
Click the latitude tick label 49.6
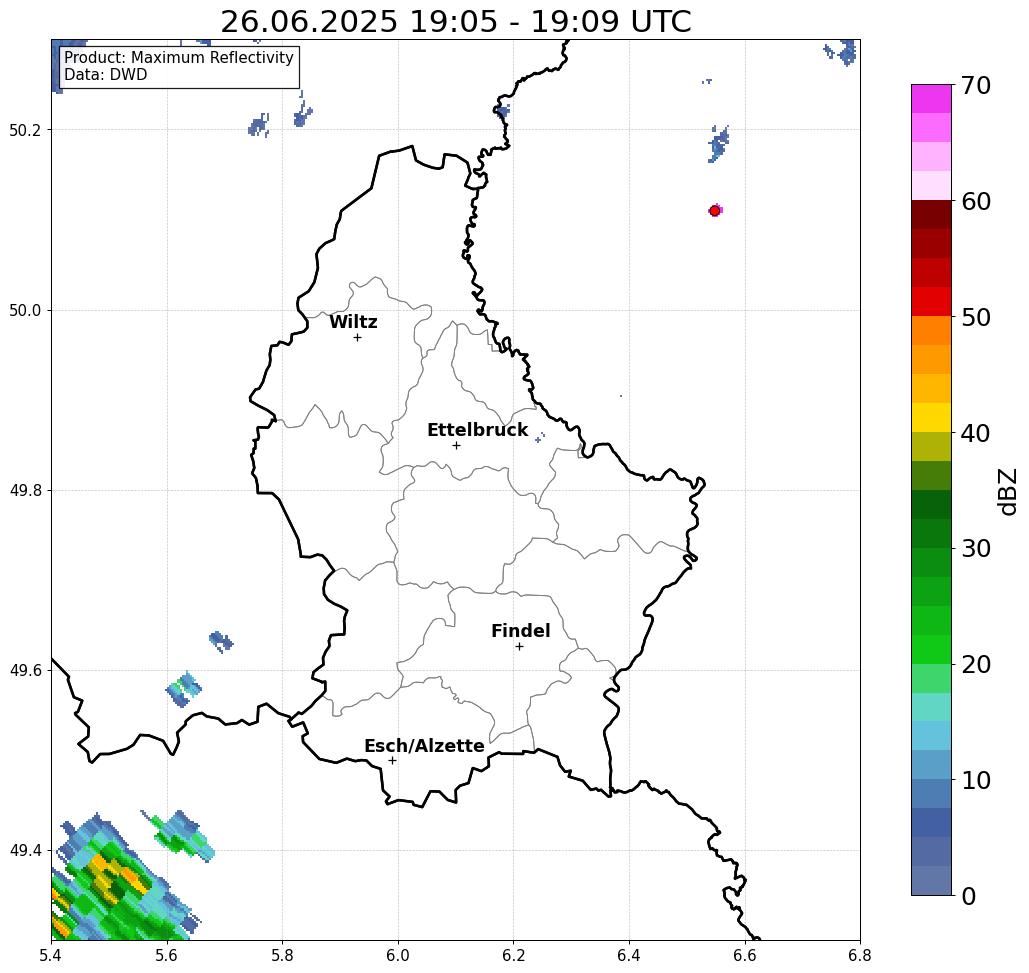pyautogui.click(x=25, y=671)
